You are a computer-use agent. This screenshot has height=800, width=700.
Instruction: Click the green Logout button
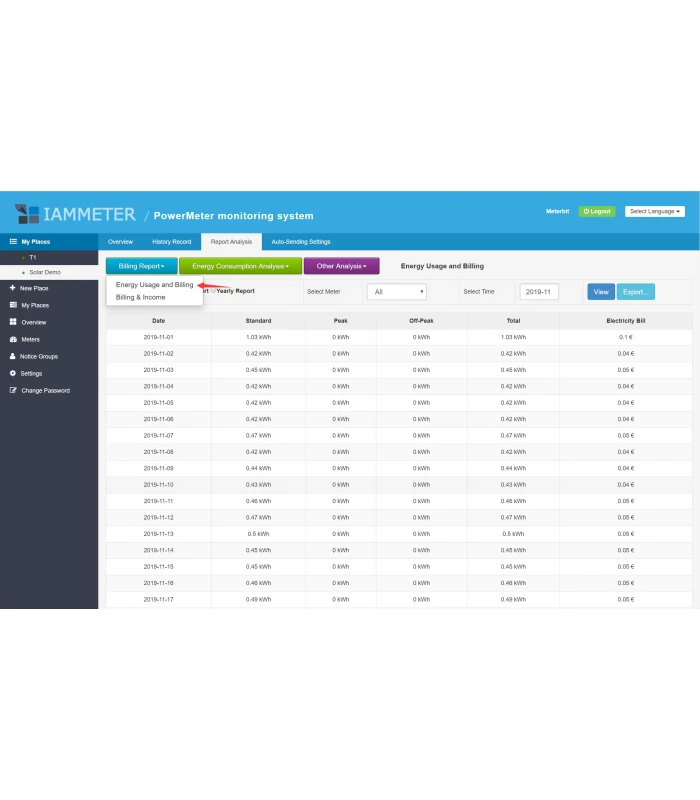point(597,211)
